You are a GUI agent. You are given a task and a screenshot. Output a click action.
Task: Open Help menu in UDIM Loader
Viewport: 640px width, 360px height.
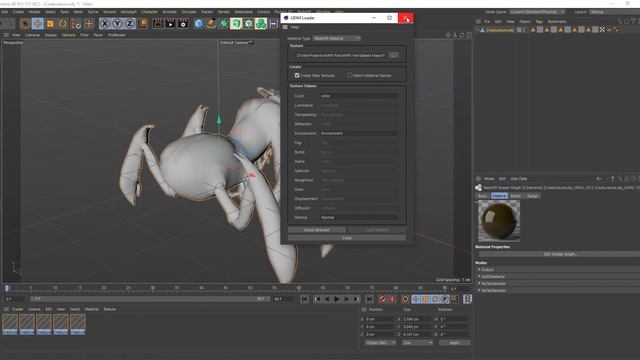(x=295, y=27)
